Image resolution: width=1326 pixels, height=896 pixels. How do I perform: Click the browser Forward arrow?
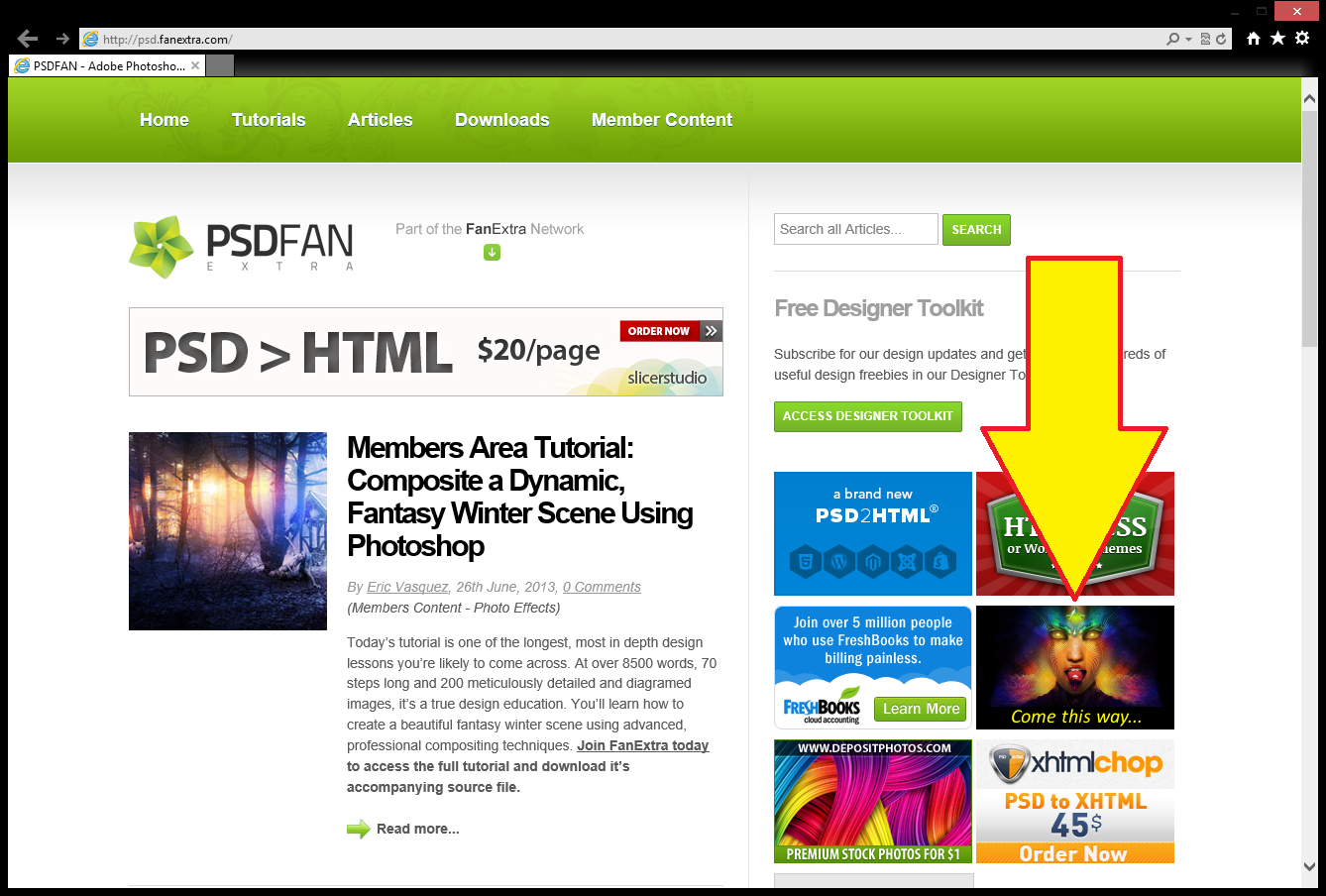(62, 39)
